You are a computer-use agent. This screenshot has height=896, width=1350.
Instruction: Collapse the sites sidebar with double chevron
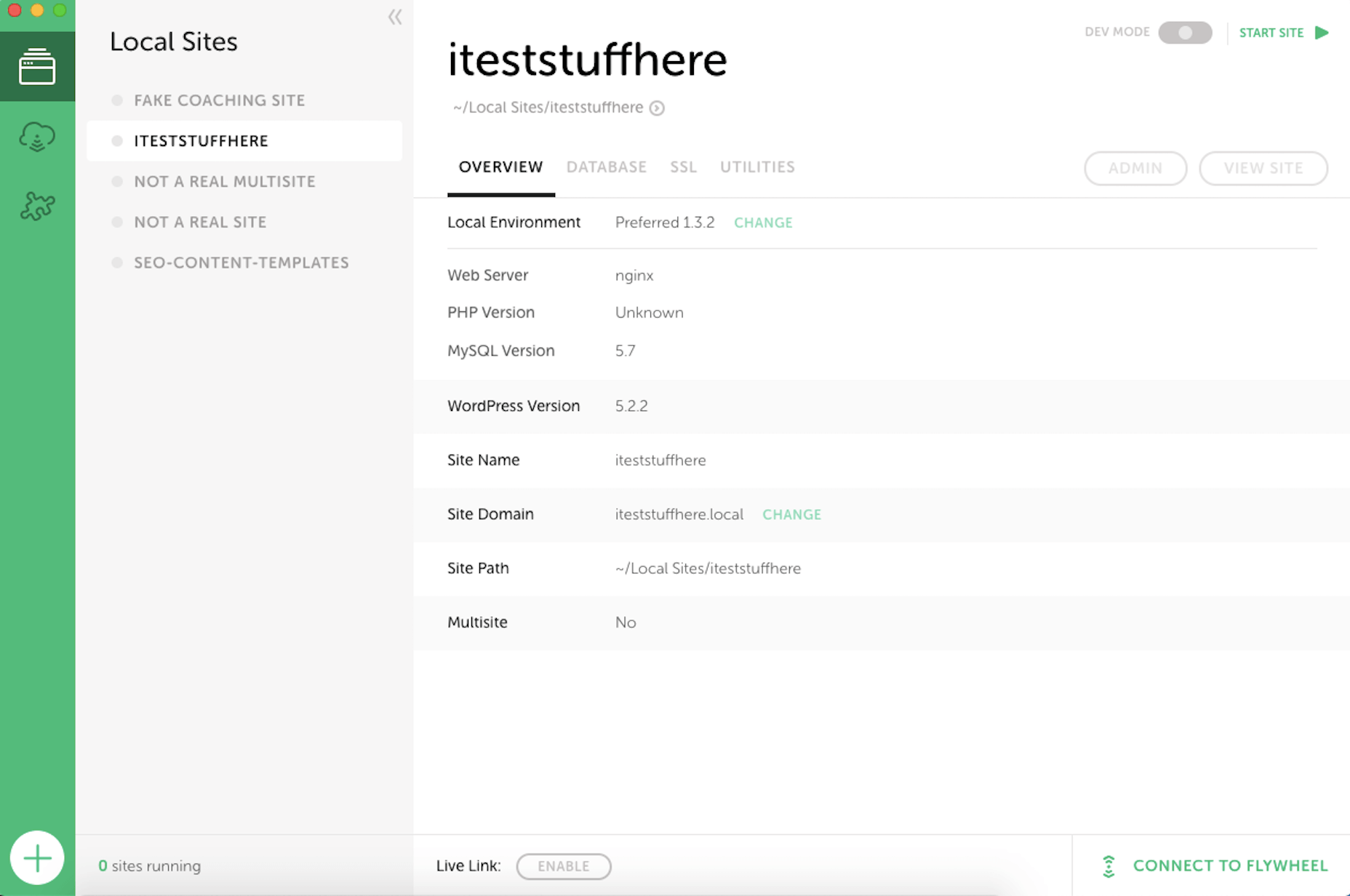[395, 17]
